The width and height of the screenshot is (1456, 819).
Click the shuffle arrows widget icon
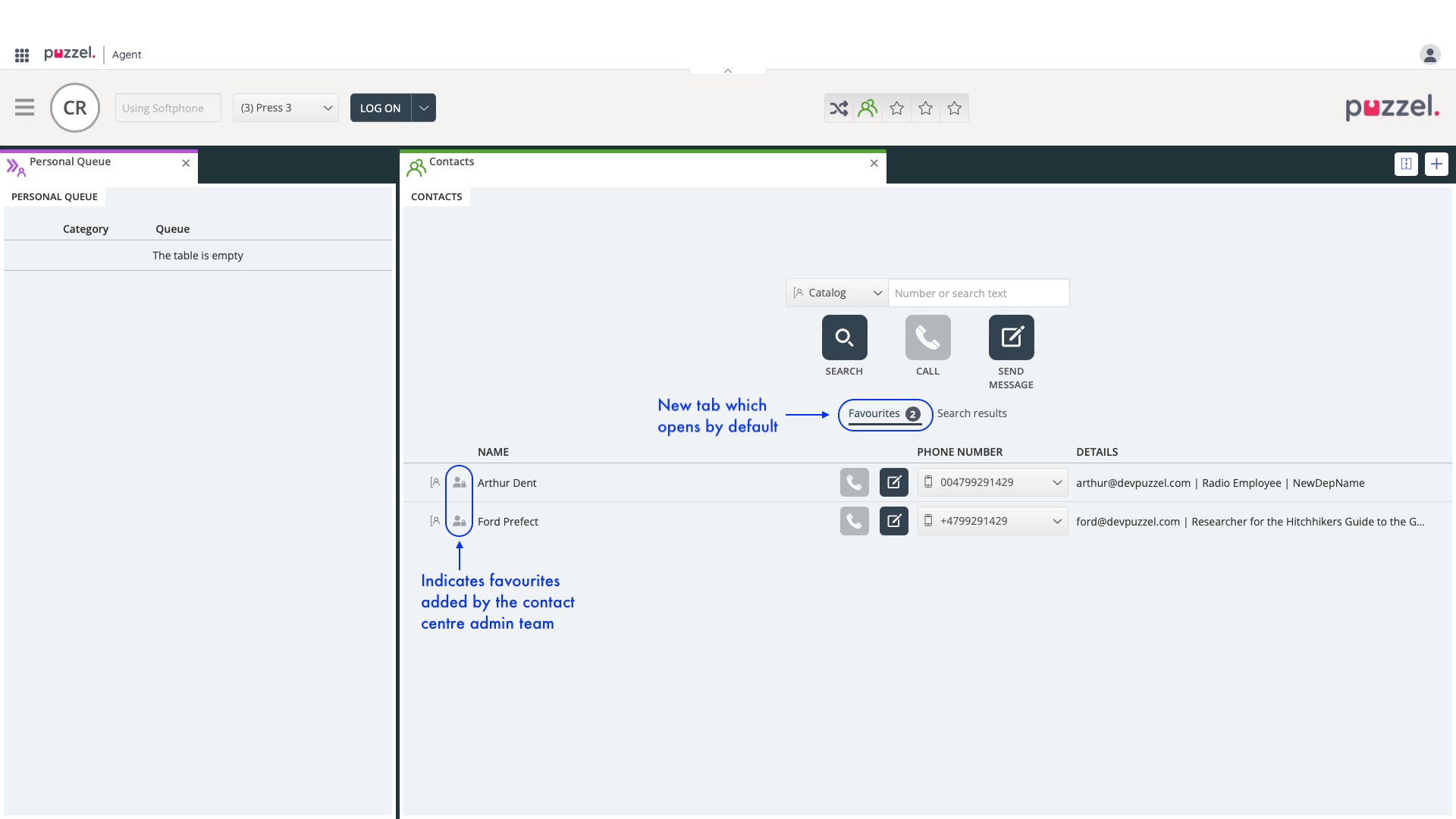coord(839,108)
